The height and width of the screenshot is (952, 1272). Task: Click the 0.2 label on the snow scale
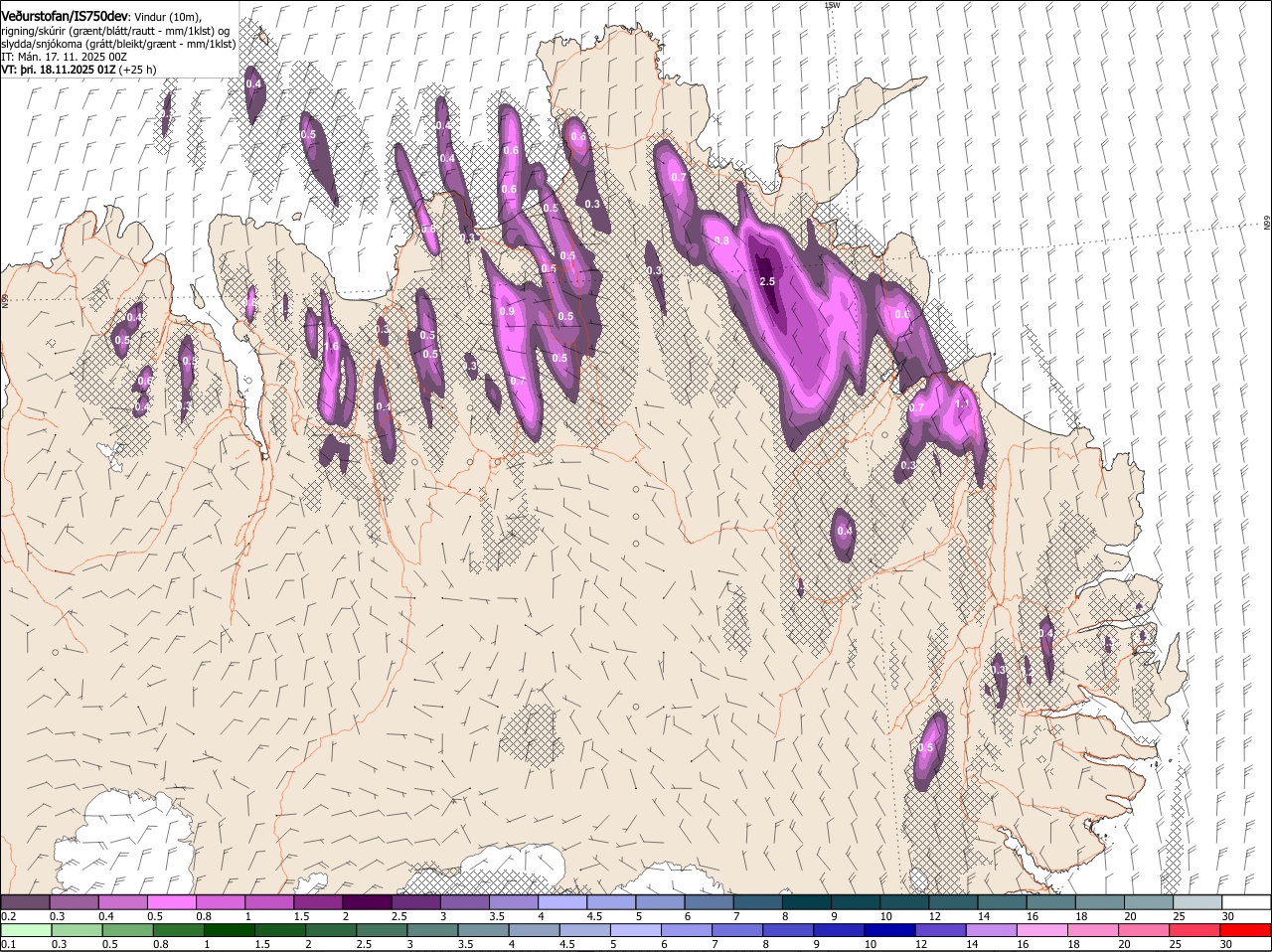(x=8, y=915)
